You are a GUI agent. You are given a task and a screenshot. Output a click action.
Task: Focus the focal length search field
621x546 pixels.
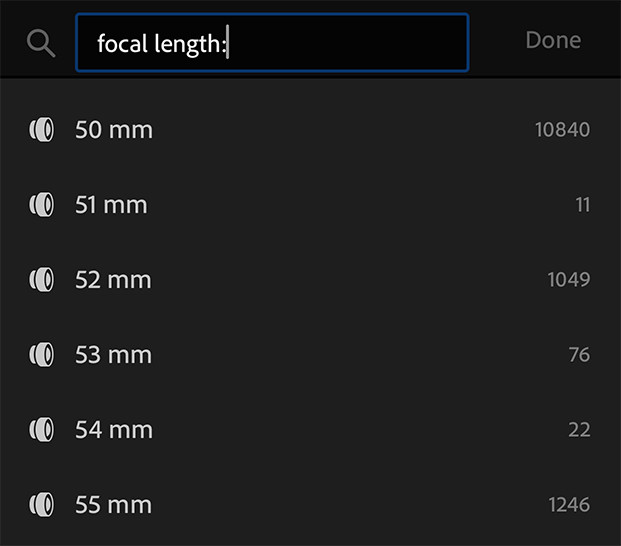point(272,42)
